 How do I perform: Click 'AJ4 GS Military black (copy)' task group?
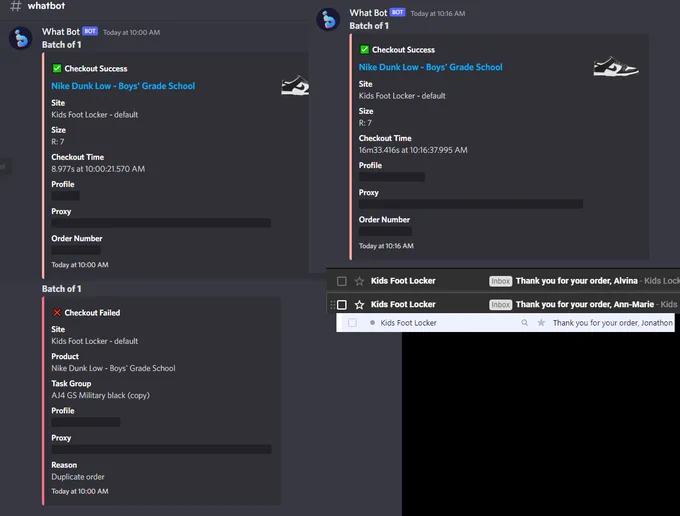pyautogui.click(x=100, y=395)
